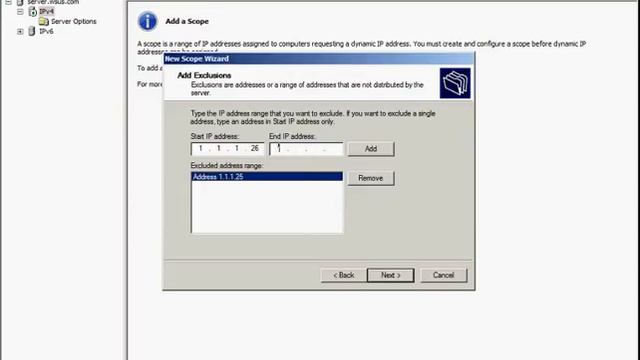Viewport: 640px width, 360px height.
Task: Select Server Options tree item
Action: tap(74, 21)
